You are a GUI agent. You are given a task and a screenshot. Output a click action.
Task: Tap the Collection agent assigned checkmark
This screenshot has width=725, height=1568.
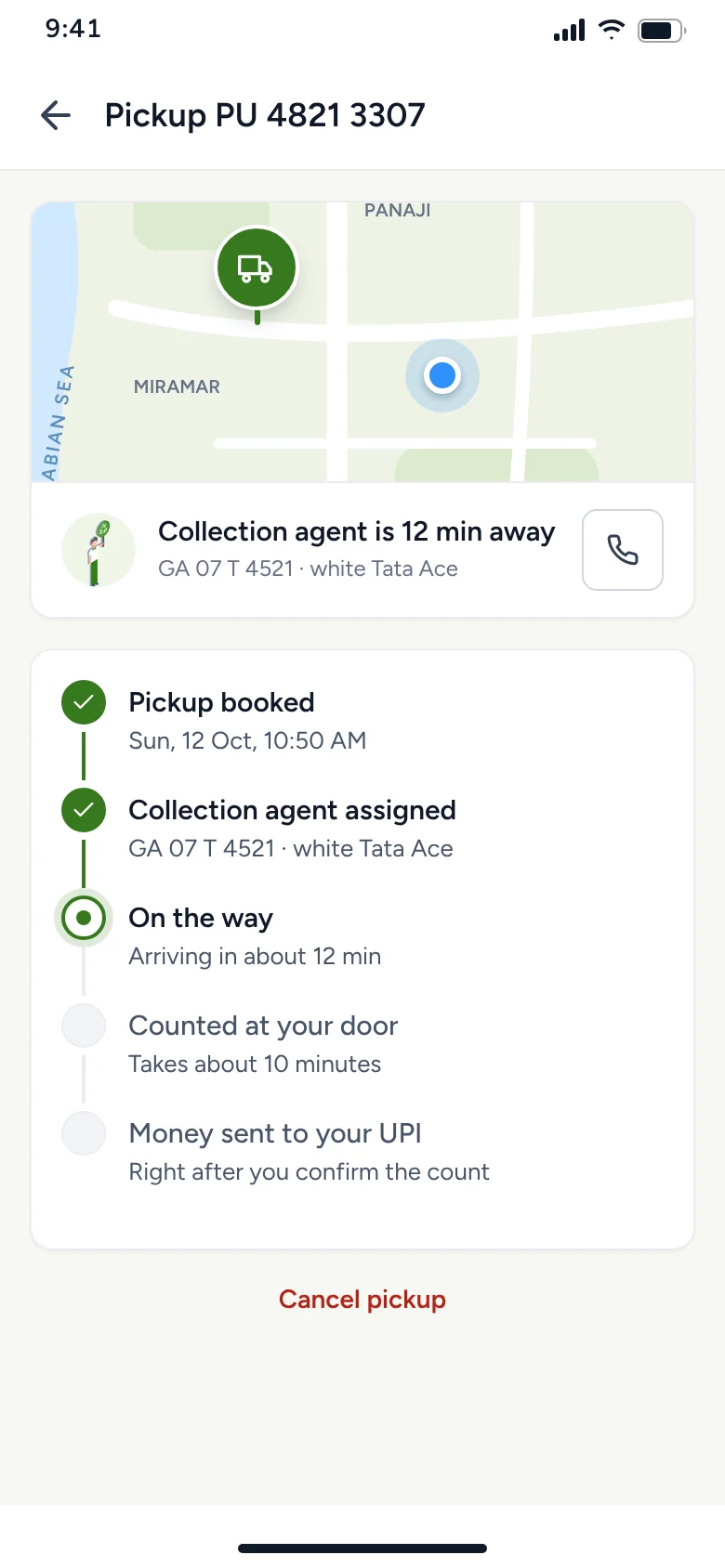click(x=84, y=810)
